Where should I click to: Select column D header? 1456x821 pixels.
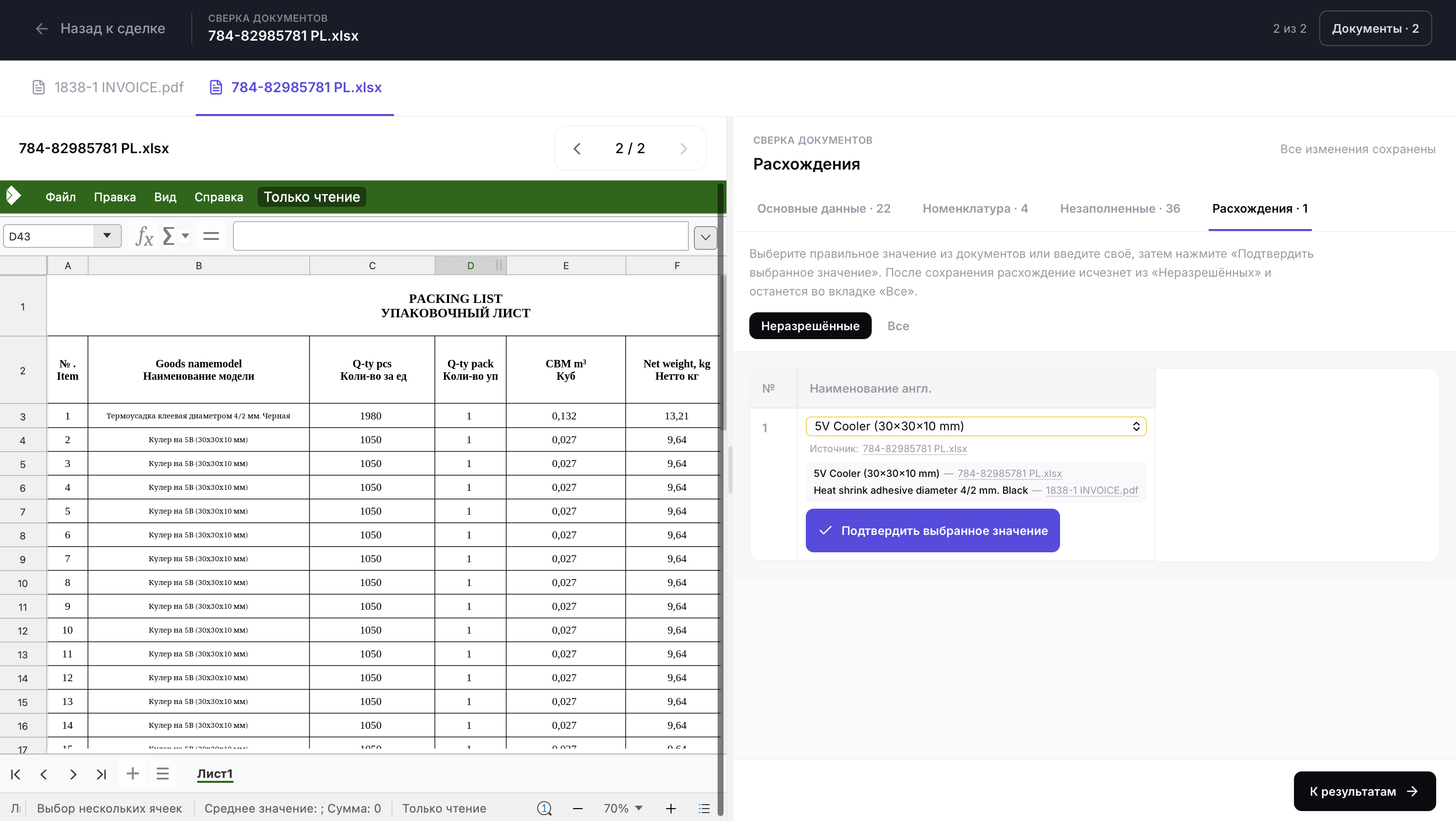[x=470, y=265]
